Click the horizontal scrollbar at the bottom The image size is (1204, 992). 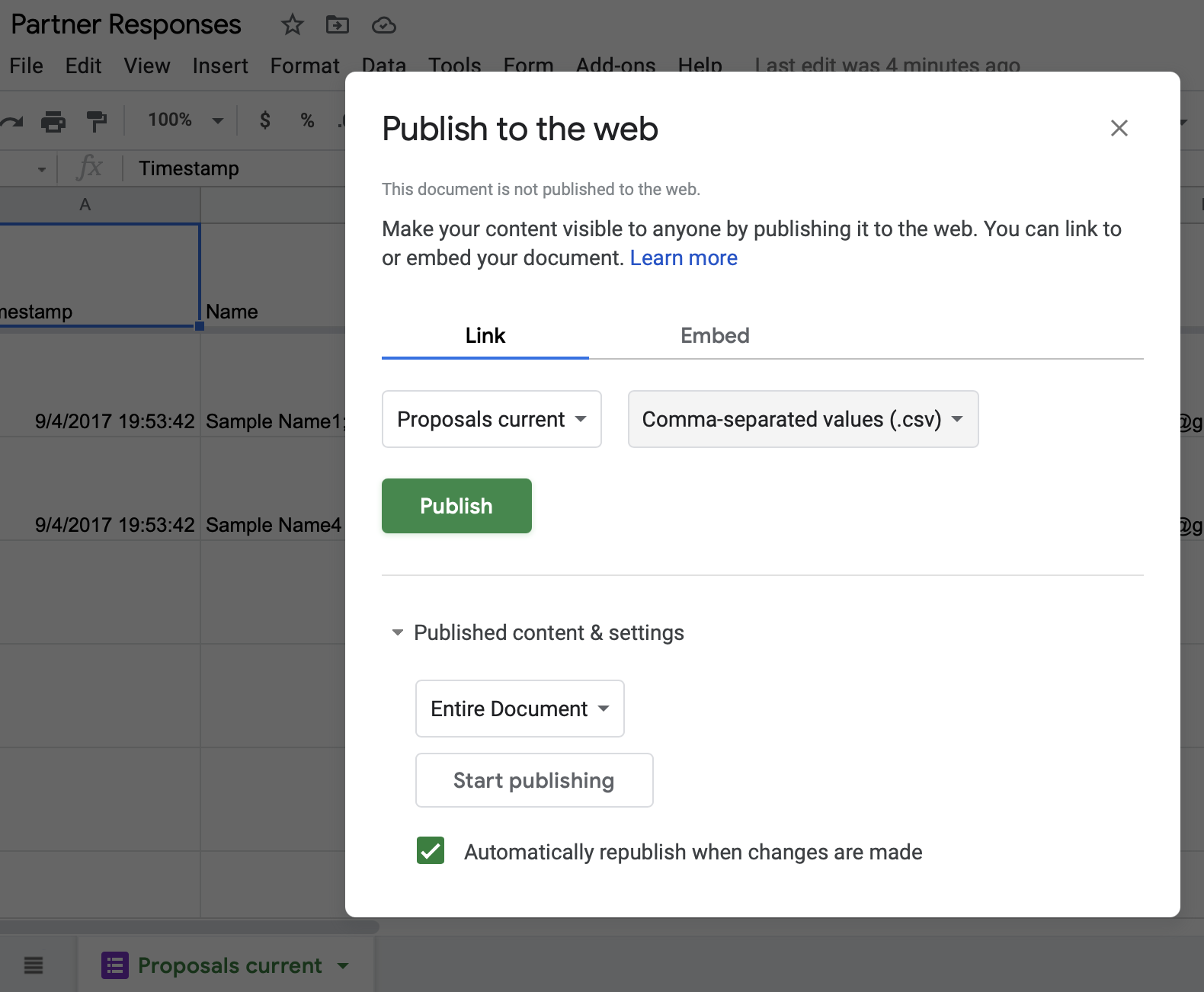(x=190, y=927)
